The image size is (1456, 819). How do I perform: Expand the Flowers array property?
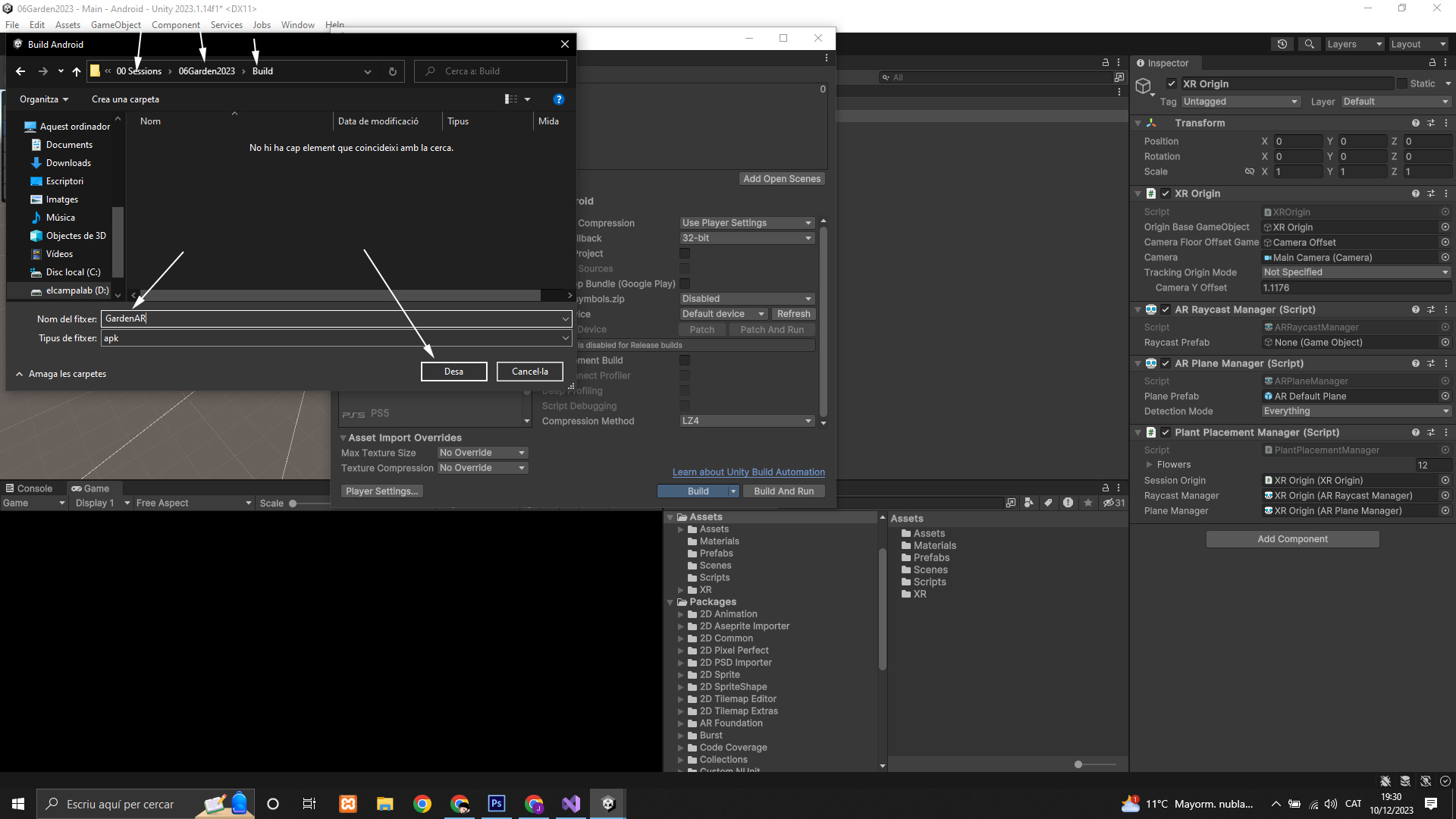[1150, 465]
